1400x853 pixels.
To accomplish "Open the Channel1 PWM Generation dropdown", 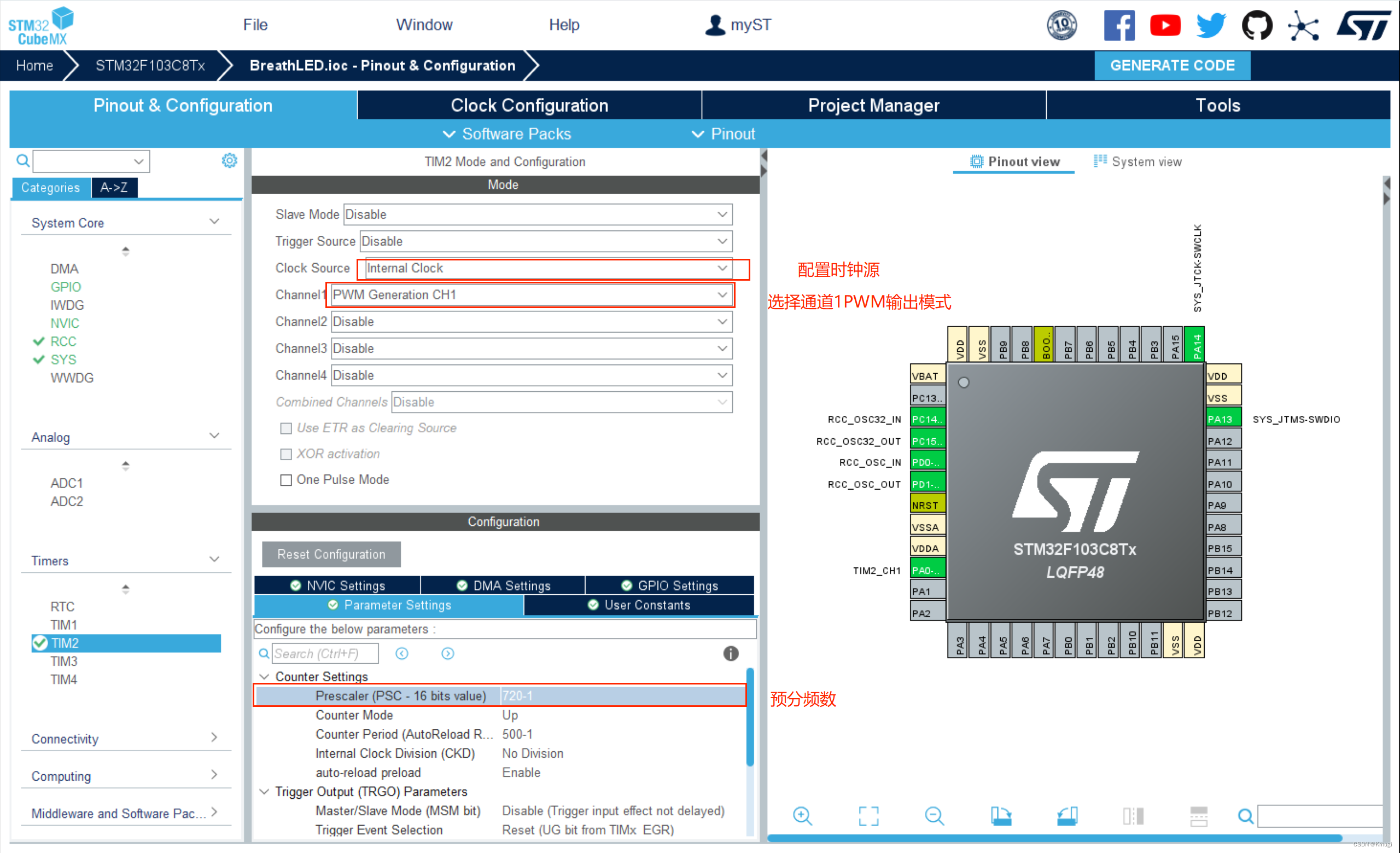I will [x=531, y=294].
